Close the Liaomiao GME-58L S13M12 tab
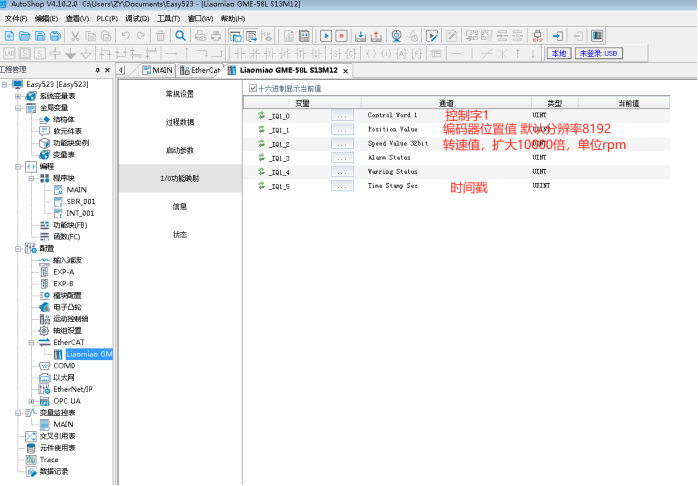698x486 pixels. click(345, 71)
